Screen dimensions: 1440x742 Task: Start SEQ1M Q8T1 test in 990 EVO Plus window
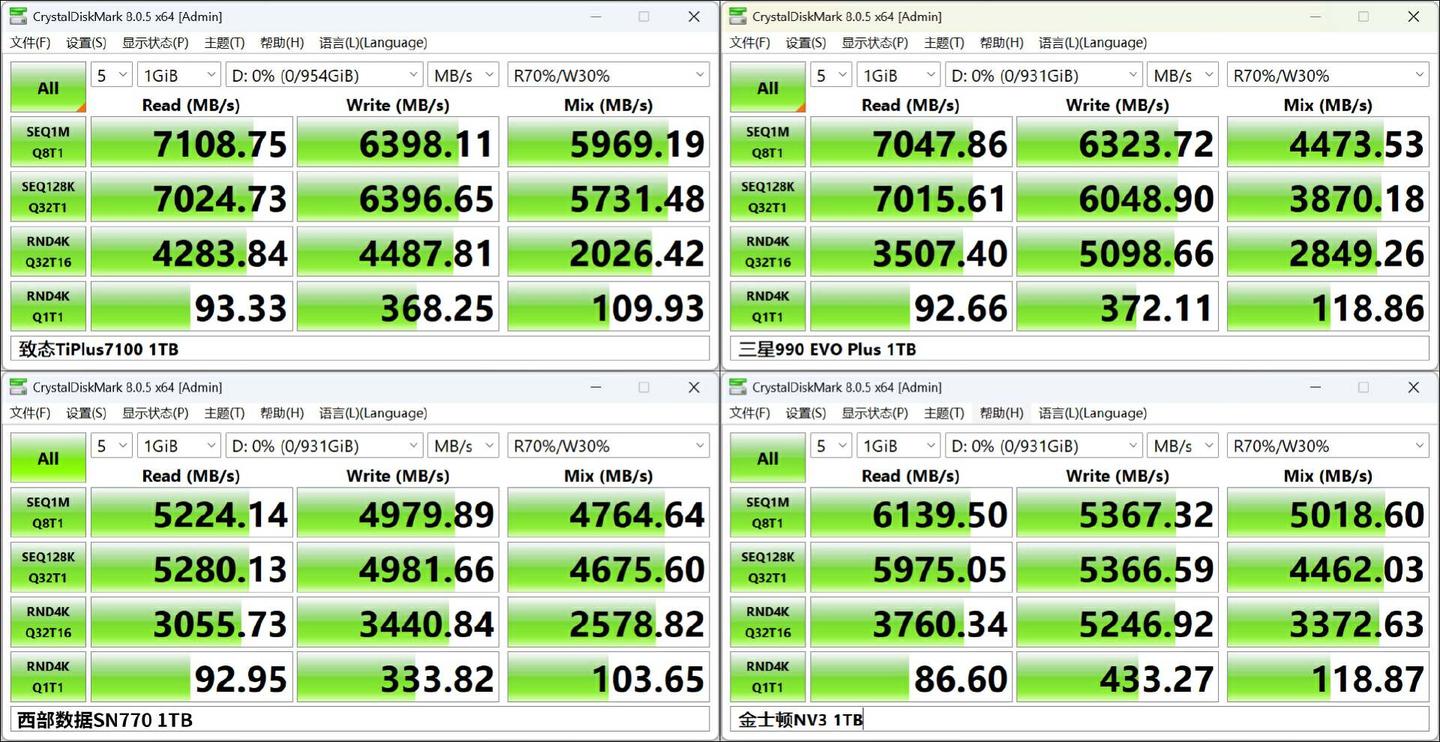click(x=767, y=143)
